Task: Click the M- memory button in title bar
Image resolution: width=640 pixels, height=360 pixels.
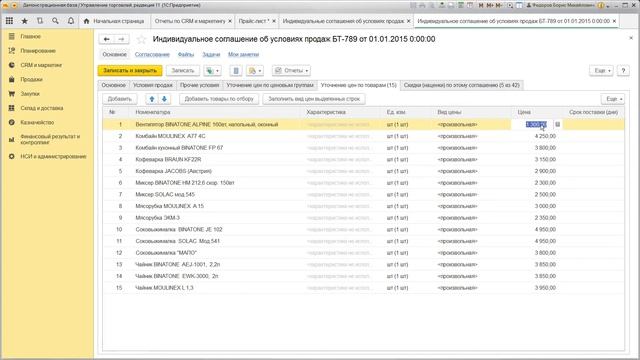Action: (x=499, y=5)
